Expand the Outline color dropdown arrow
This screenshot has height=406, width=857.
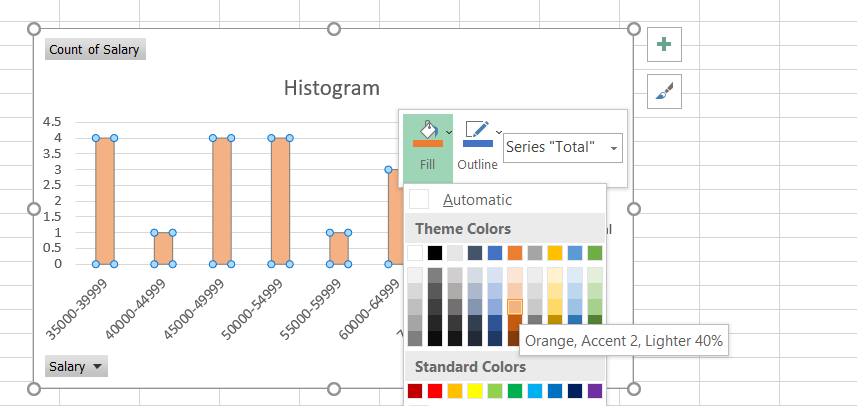tap(498, 132)
